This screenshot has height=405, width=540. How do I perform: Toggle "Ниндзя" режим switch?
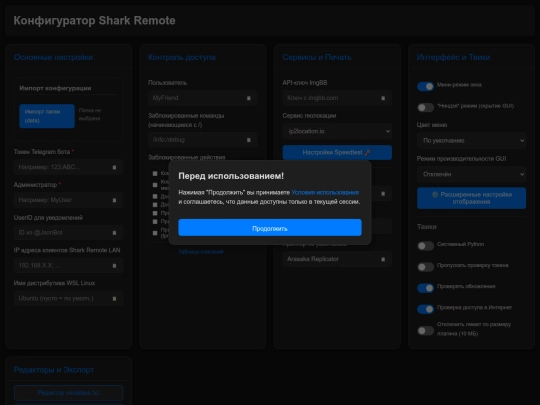(425, 107)
